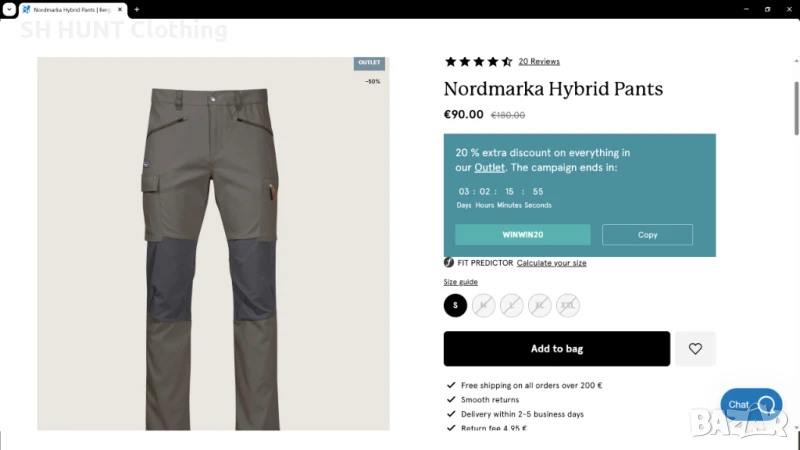This screenshot has height=450, width=800.
Task: Enlarge the Nordmarka pants product image
Action: click(213, 244)
